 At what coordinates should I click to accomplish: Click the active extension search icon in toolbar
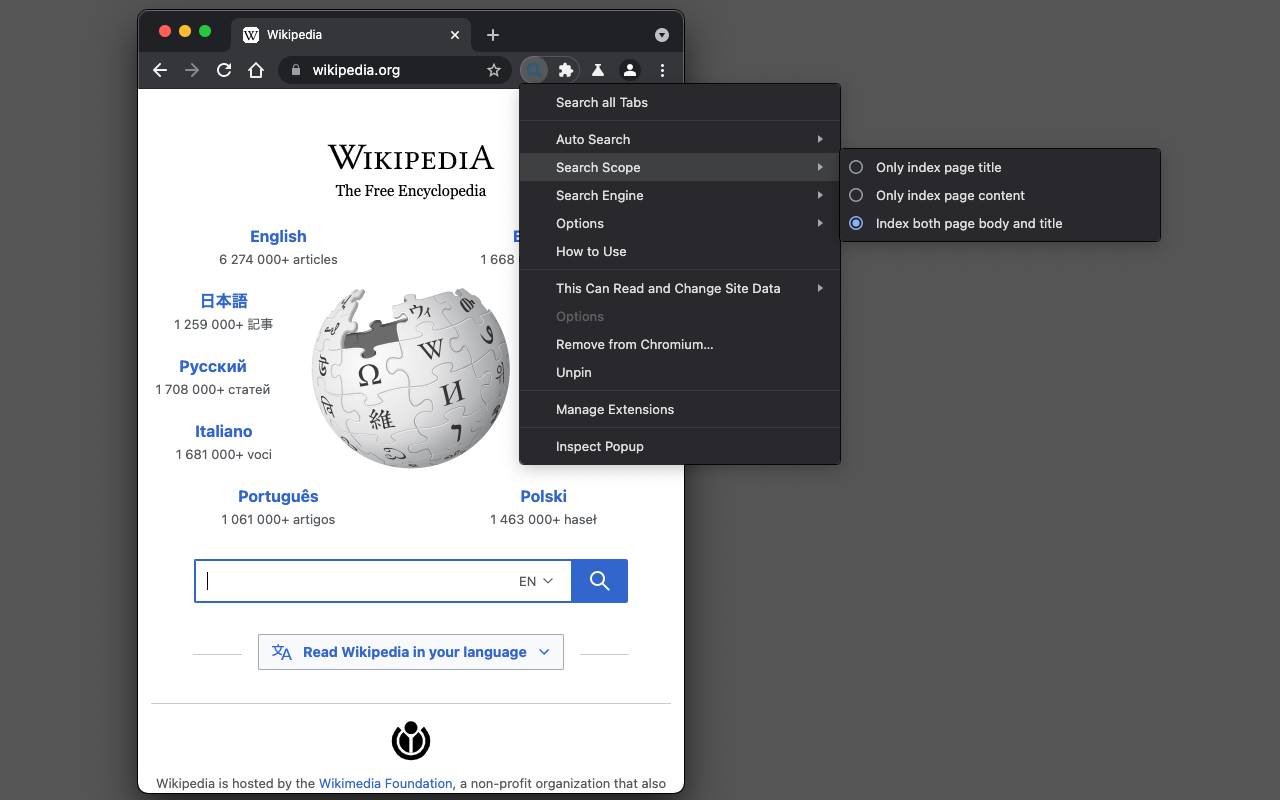[534, 70]
